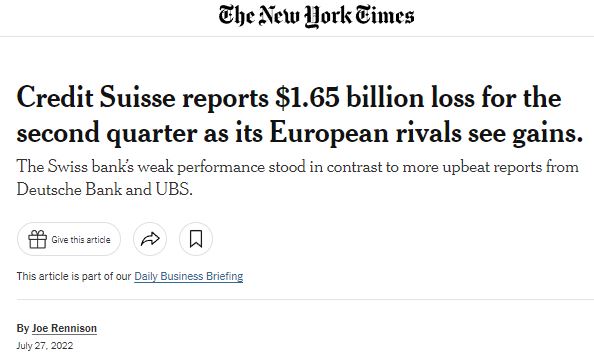Image resolution: width=594 pixels, height=363 pixels.
Task: Click "Swiss bank's weak performance" in summary
Action: [156, 167]
